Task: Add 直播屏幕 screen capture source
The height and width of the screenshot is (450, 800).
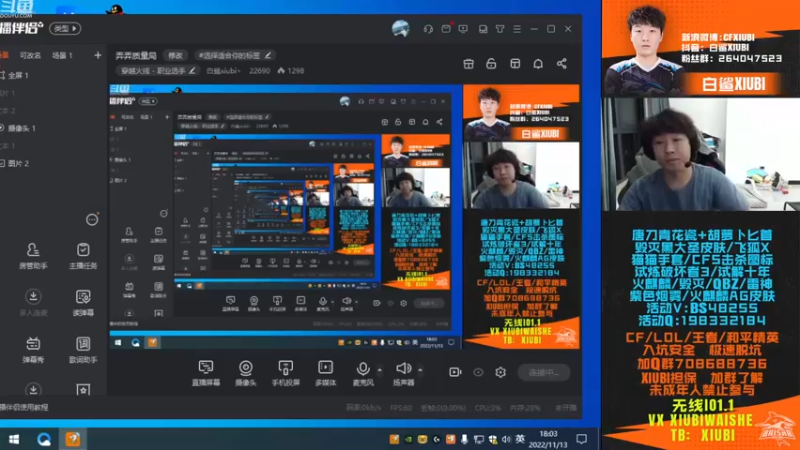Action: (206, 373)
